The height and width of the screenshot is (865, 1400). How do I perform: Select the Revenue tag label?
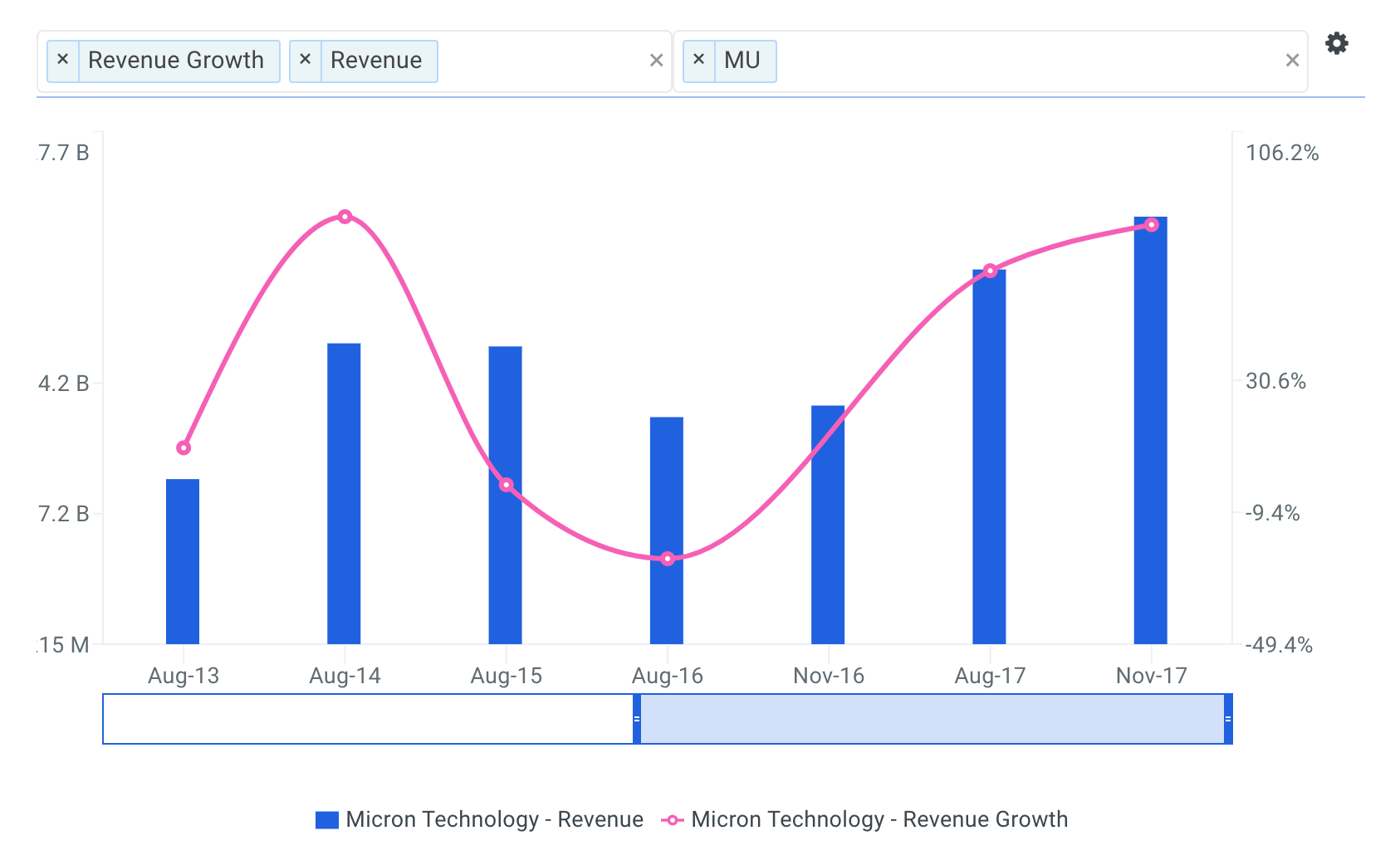376,60
